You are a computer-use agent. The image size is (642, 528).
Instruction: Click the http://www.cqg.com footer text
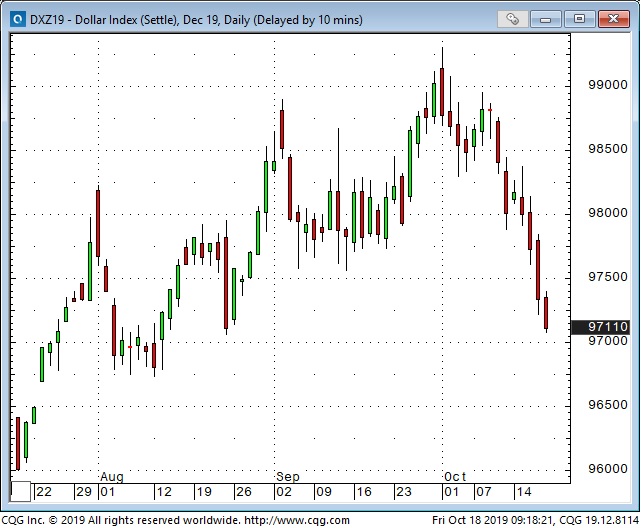[x=297, y=520]
